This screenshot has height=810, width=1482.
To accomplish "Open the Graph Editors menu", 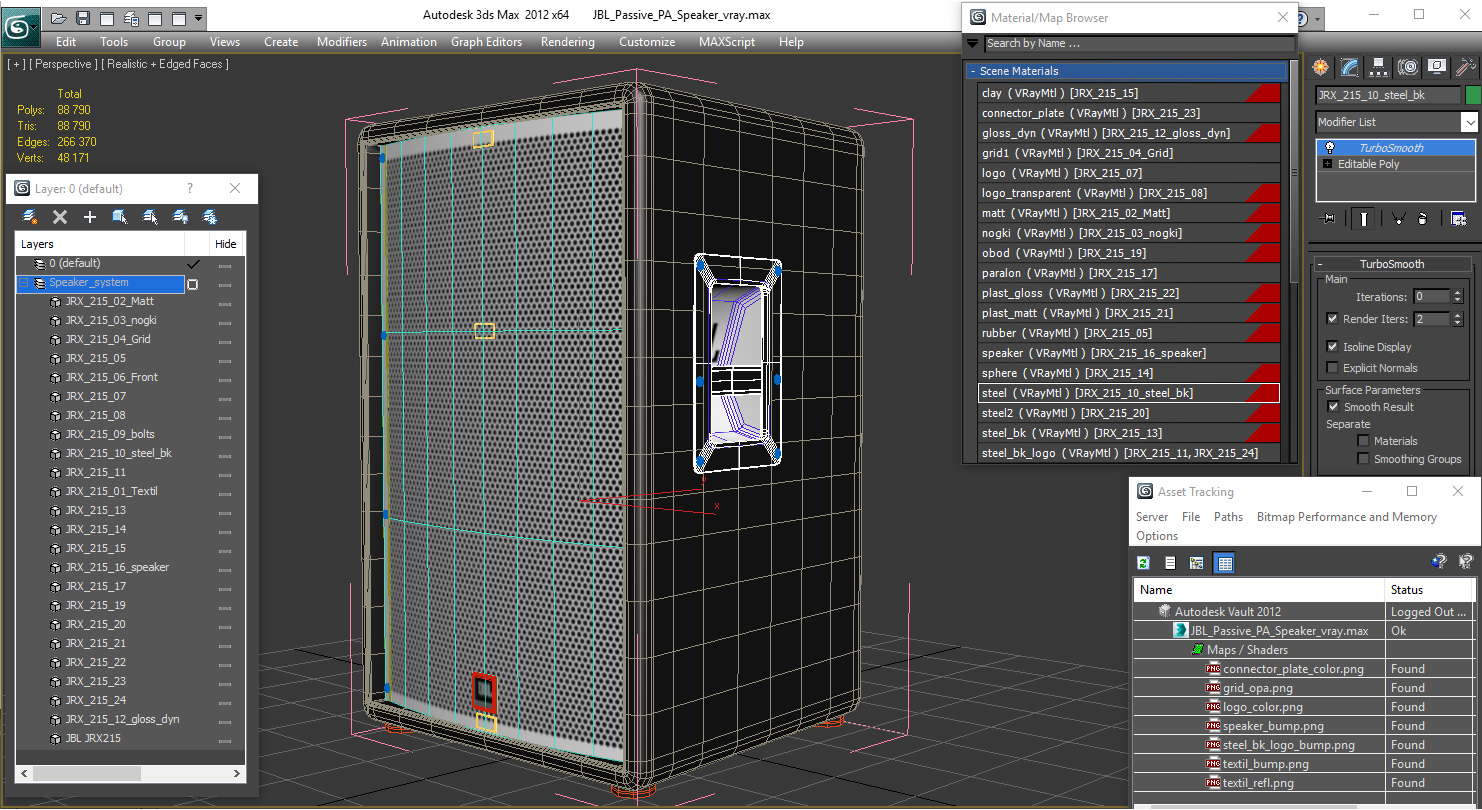I will [486, 42].
